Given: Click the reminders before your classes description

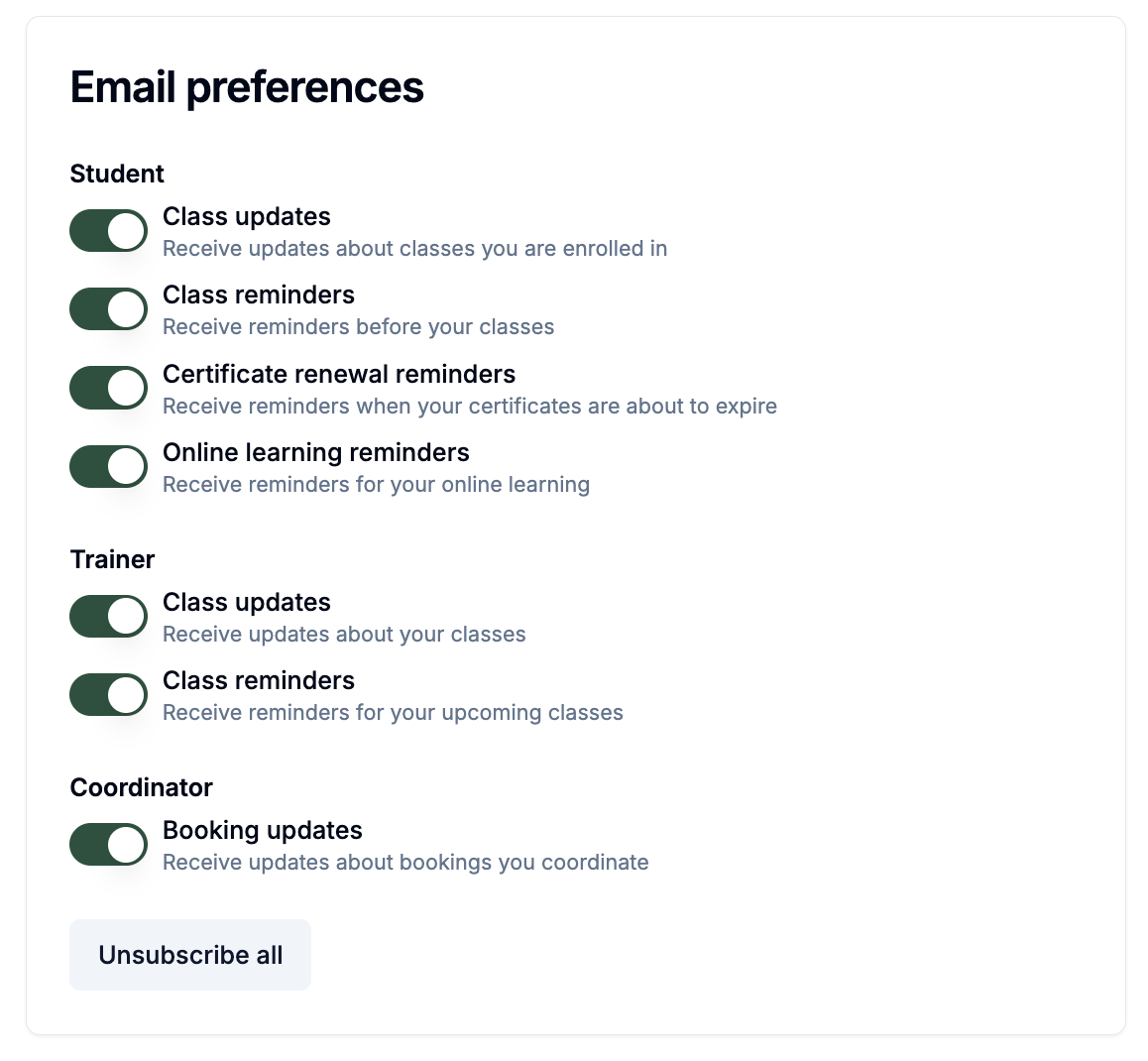Looking at the screenshot, I should point(359,326).
